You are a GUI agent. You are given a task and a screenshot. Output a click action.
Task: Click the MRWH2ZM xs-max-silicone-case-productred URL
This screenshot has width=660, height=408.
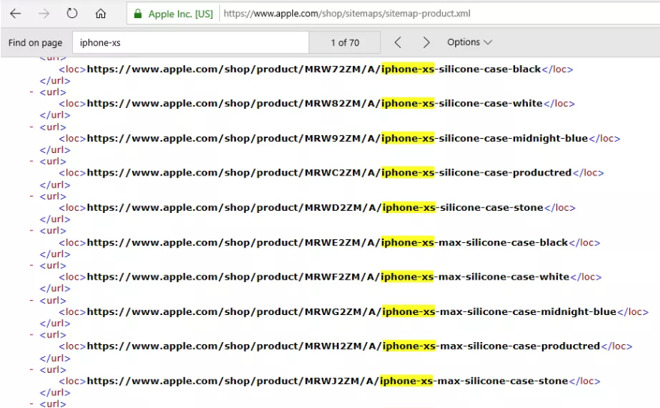[343, 346]
